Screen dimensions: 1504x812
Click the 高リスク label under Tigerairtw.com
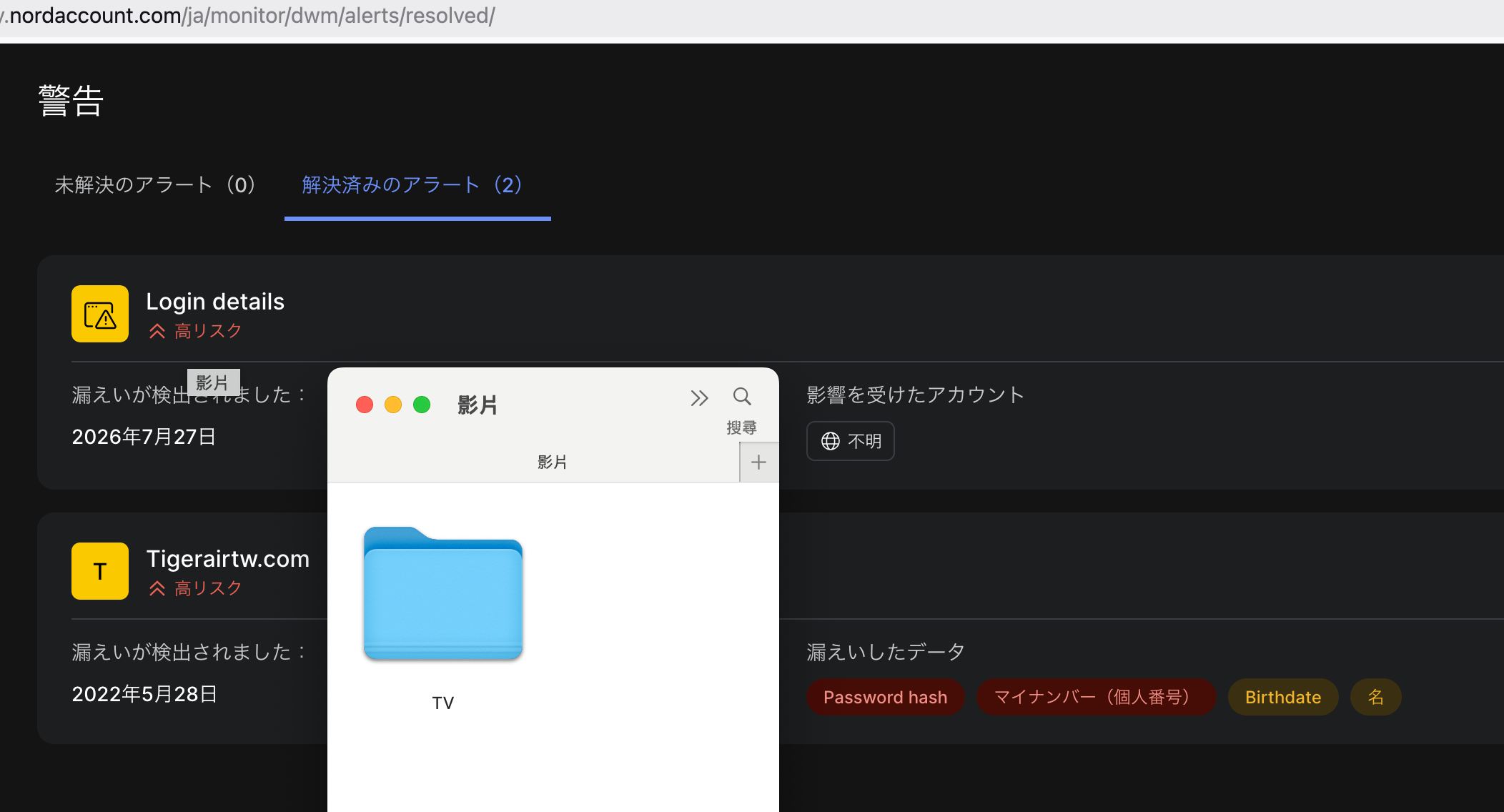[208, 588]
